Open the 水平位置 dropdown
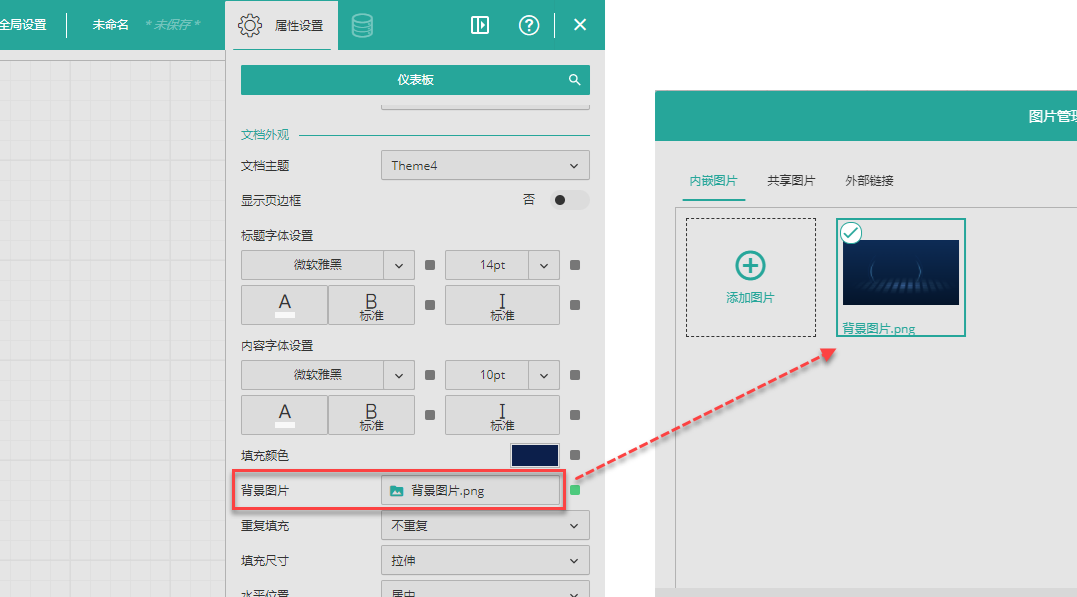The height and width of the screenshot is (597, 1077). (x=485, y=589)
